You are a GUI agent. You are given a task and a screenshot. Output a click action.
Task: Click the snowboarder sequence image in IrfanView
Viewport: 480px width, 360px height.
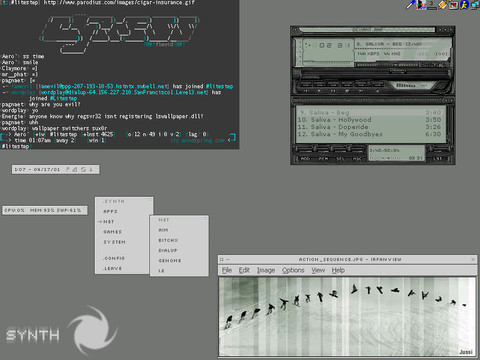click(x=347, y=317)
